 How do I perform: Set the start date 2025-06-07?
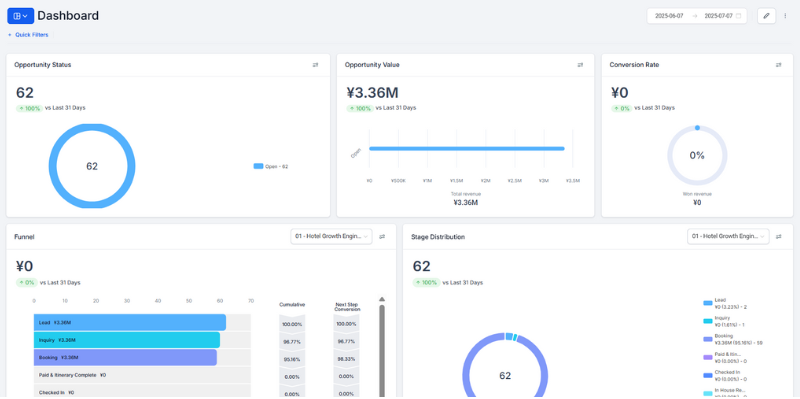tap(669, 16)
